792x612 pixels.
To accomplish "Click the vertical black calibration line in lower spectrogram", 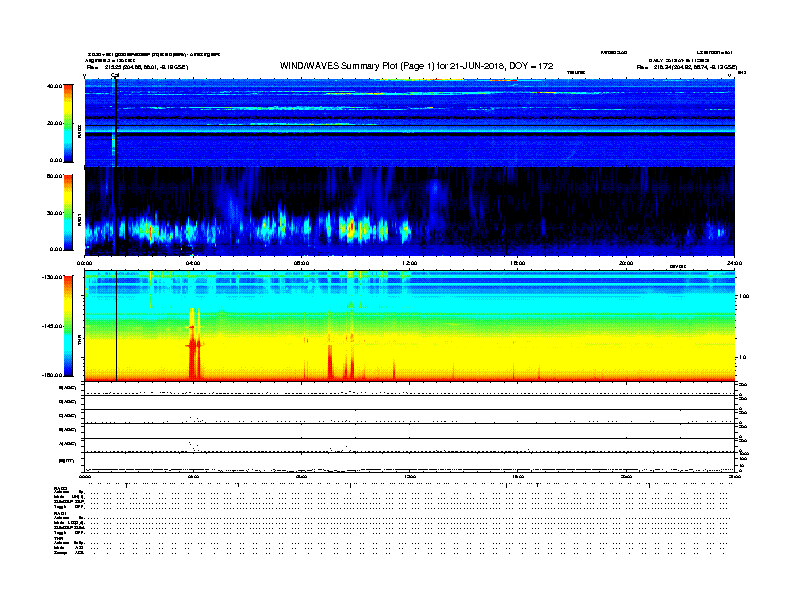I will pos(117,326).
